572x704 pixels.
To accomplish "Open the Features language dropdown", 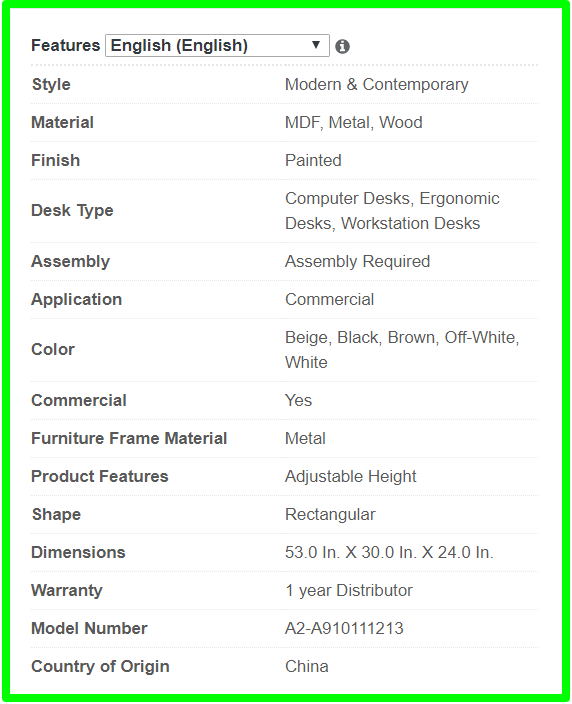I will 217,45.
